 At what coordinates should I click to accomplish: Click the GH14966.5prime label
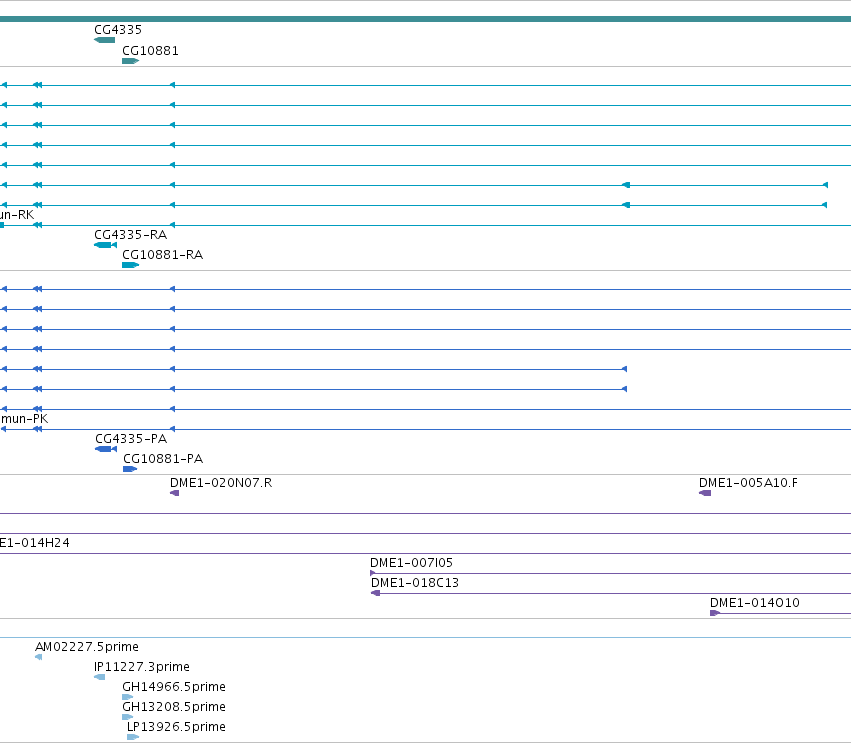pos(174,687)
